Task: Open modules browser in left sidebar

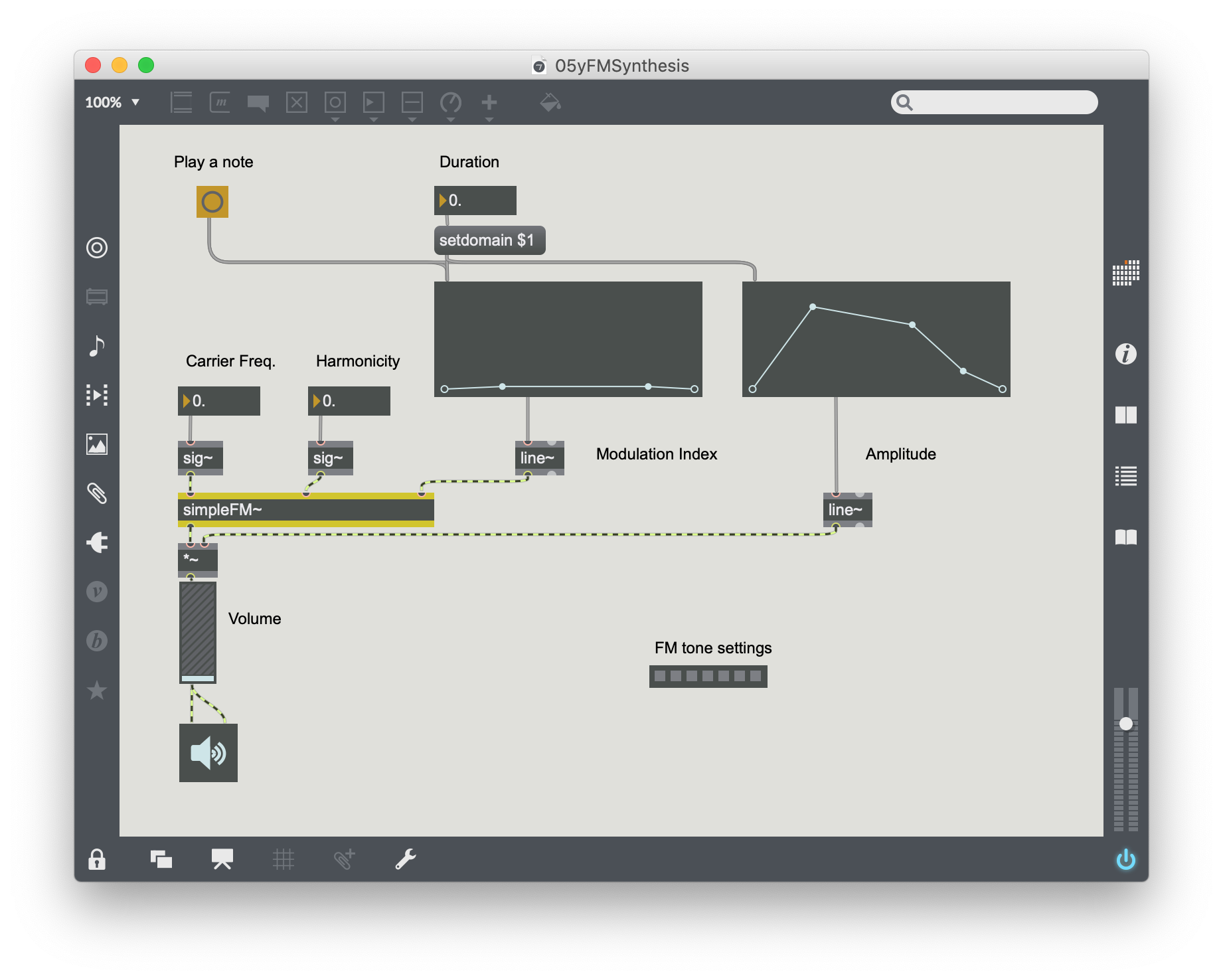Action: pyautogui.click(x=97, y=297)
